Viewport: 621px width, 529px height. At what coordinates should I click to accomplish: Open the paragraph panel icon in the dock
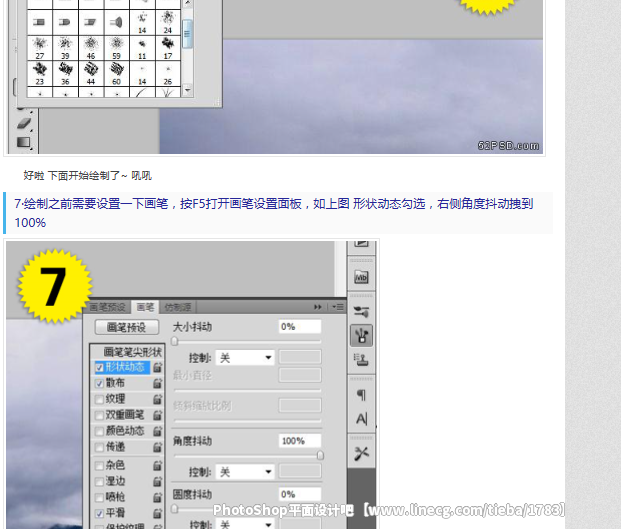click(361, 395)
